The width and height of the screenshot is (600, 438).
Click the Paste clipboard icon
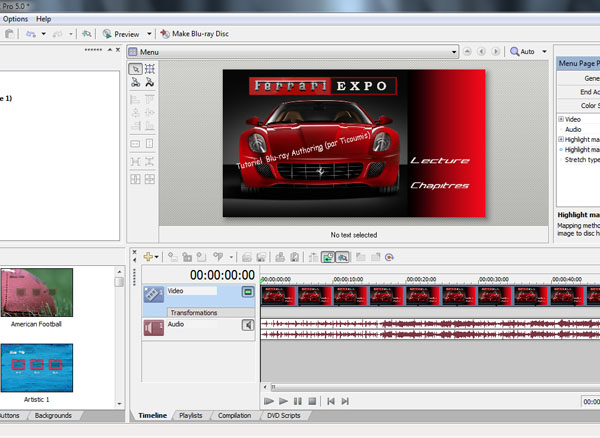click(x=9, y=33)
